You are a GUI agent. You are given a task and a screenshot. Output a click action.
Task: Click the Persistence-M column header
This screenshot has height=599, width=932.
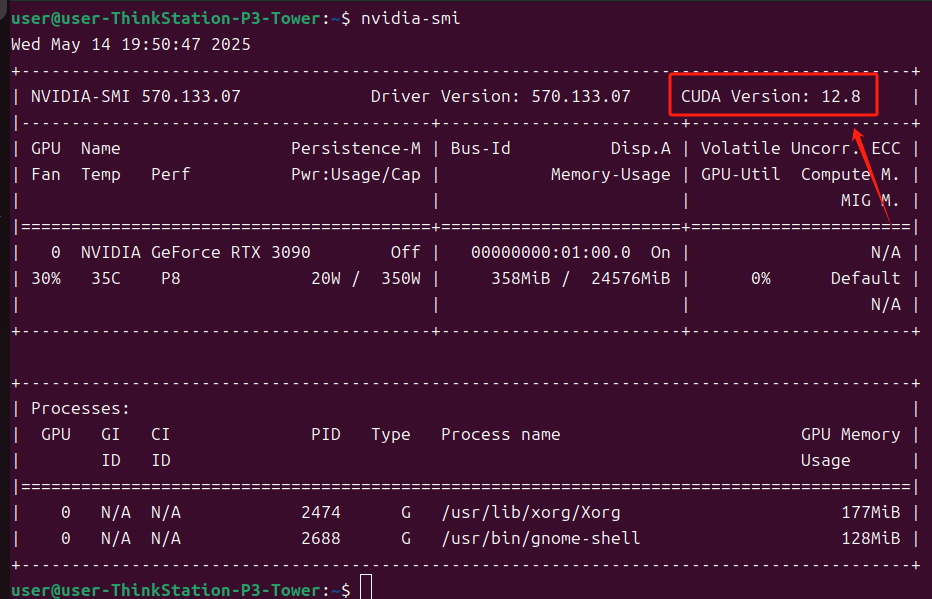coord(355,149)
